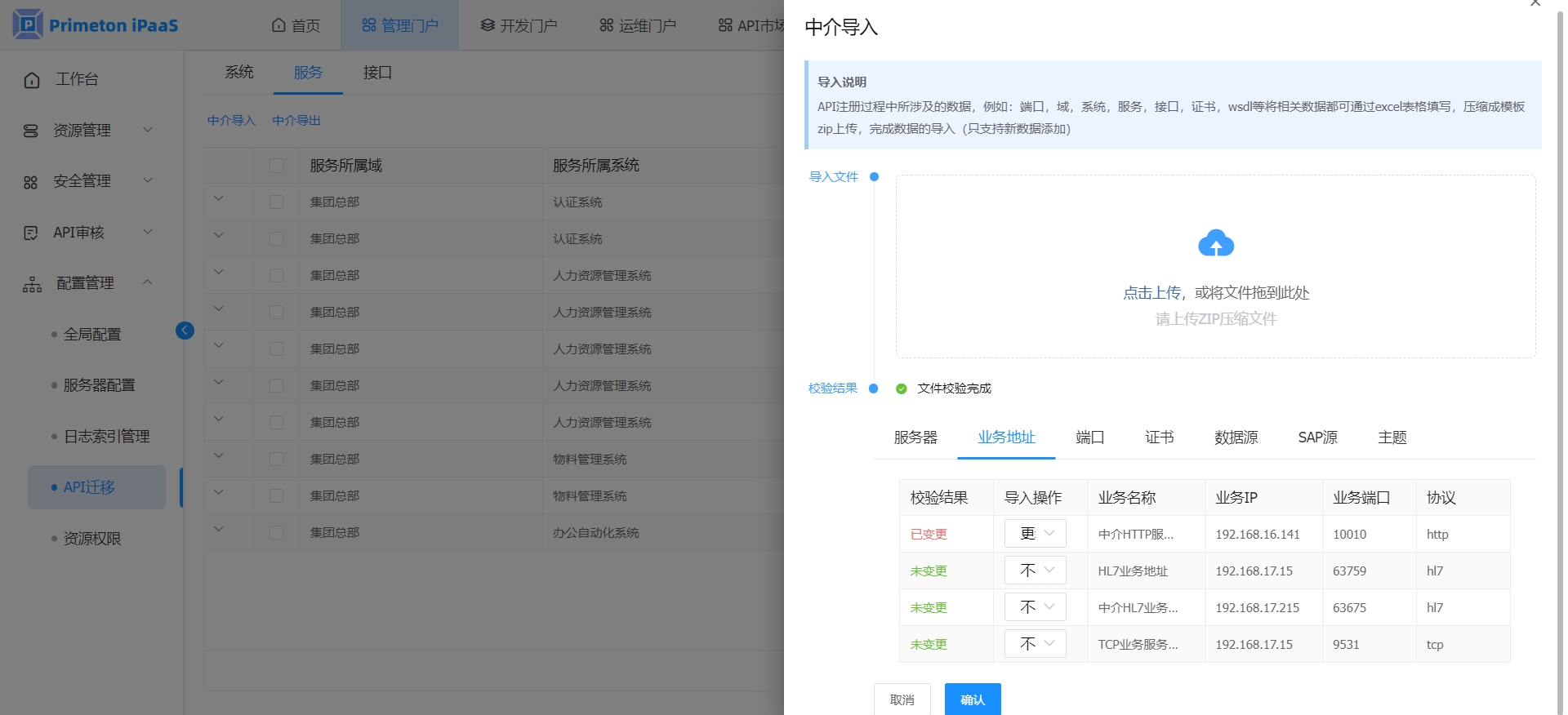Click the Primeton iPaaS logo icon
1568x715 pixels.
(x=28, y=24)
